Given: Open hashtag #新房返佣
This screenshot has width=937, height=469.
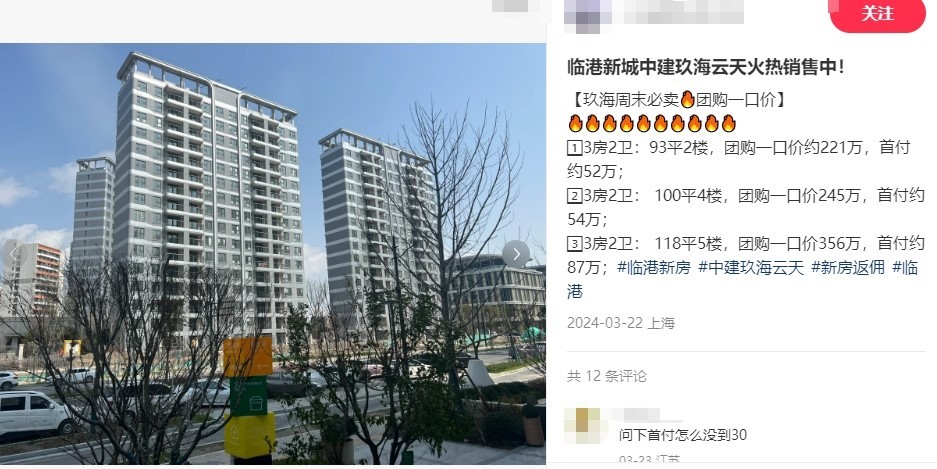Looking at the screenshot, I should (x=848, y=268).
